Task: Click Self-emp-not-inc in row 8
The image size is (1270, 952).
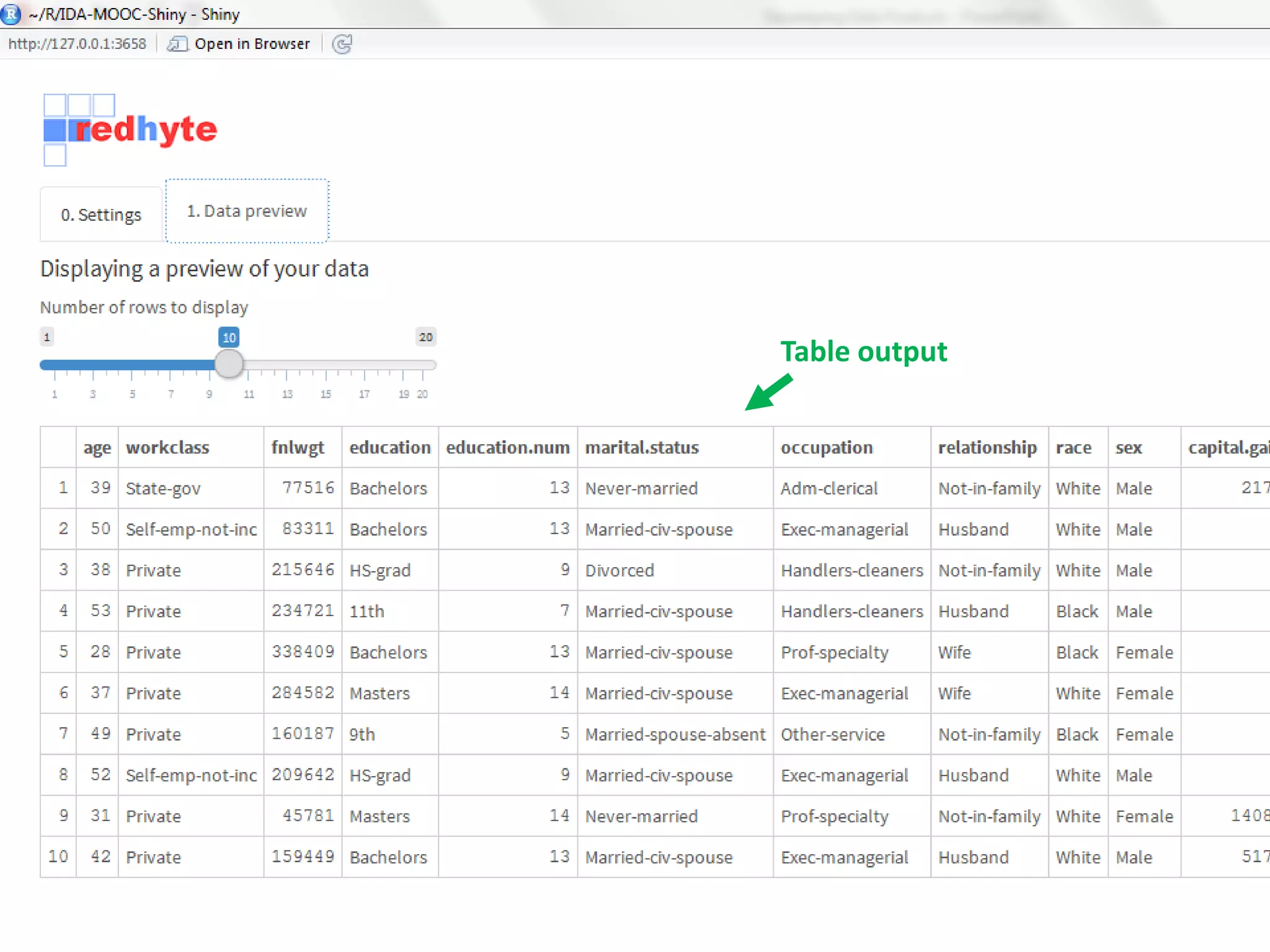Action: pyautogui.click(x=191, y=775)
